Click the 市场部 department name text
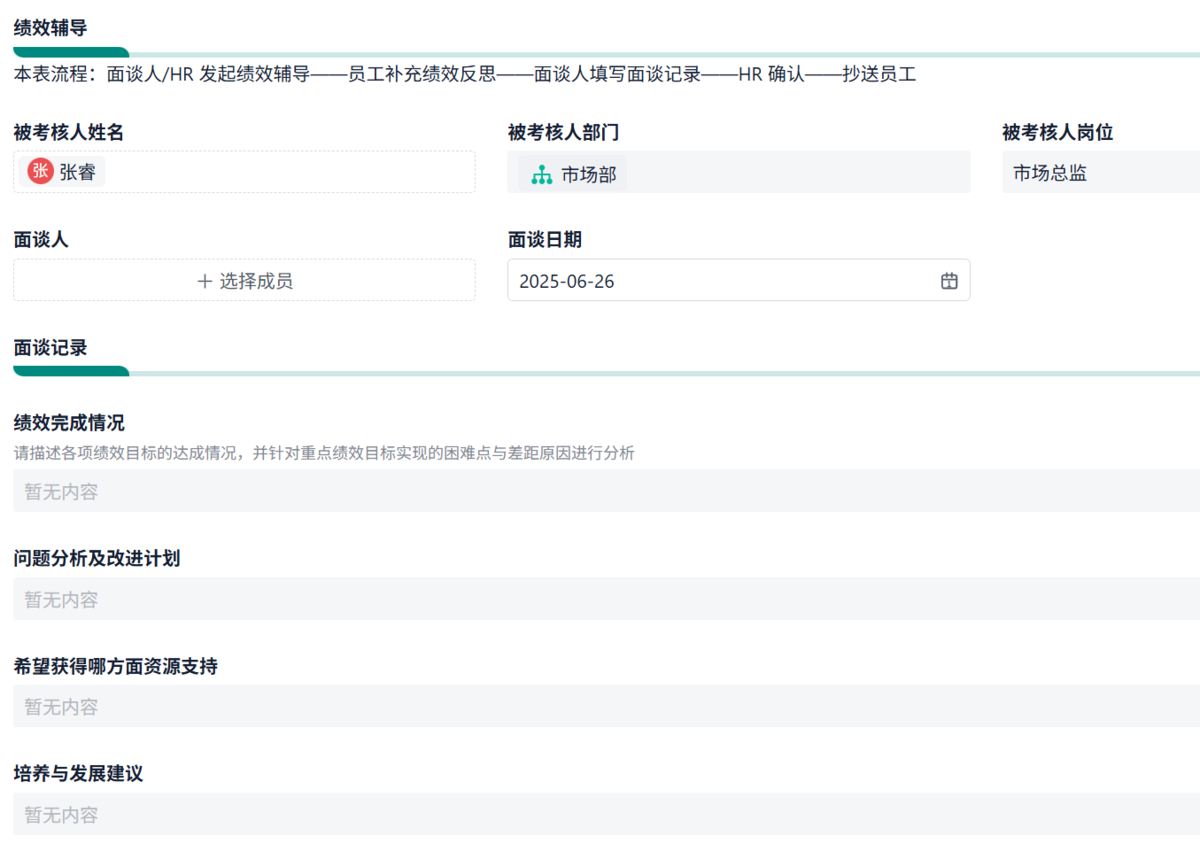1200x867 pixels. 589,174
